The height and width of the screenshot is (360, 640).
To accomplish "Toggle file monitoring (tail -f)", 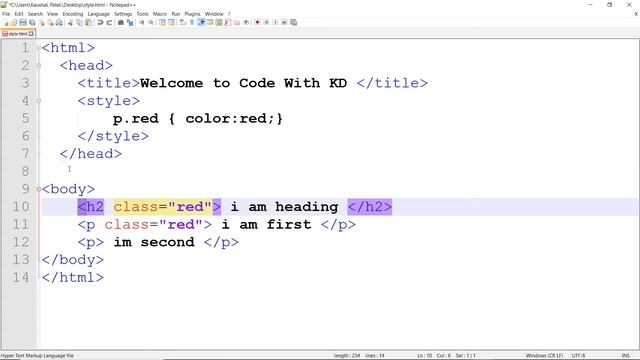I will click(x=246, y=22).
